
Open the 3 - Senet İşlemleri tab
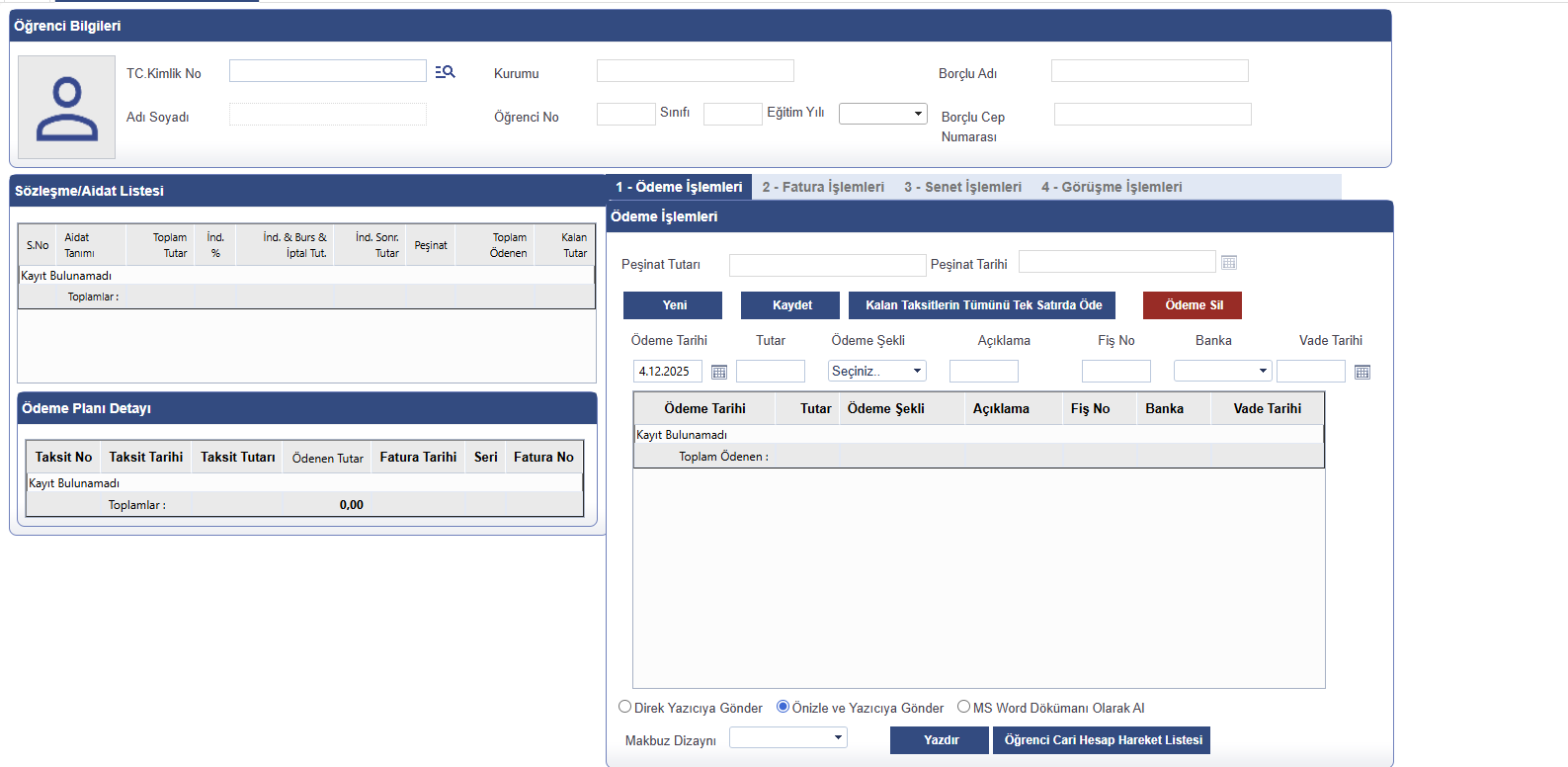(x=962, y=187)
